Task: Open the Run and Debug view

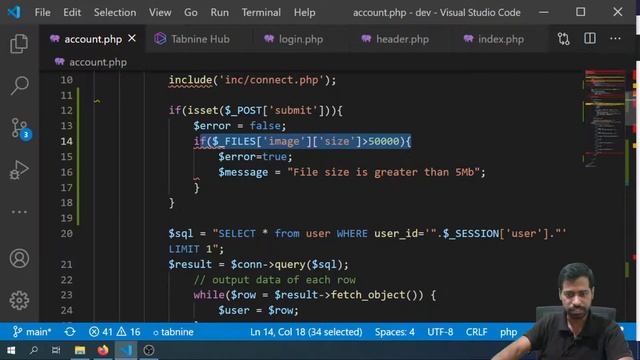Action: click(19, 170)
